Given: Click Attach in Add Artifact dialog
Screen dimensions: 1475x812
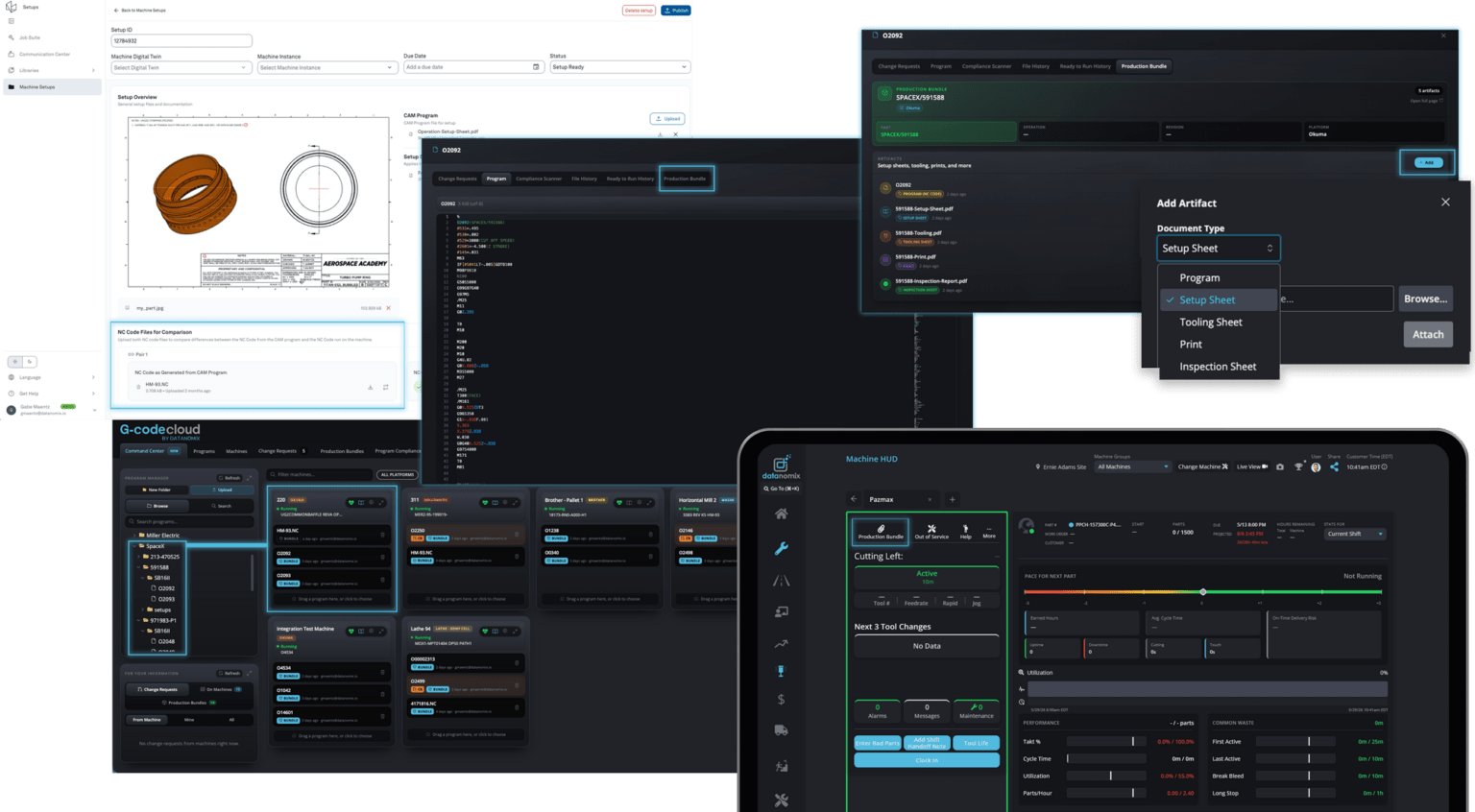Looking at the screenshot, I should [x=1428, y=334].
